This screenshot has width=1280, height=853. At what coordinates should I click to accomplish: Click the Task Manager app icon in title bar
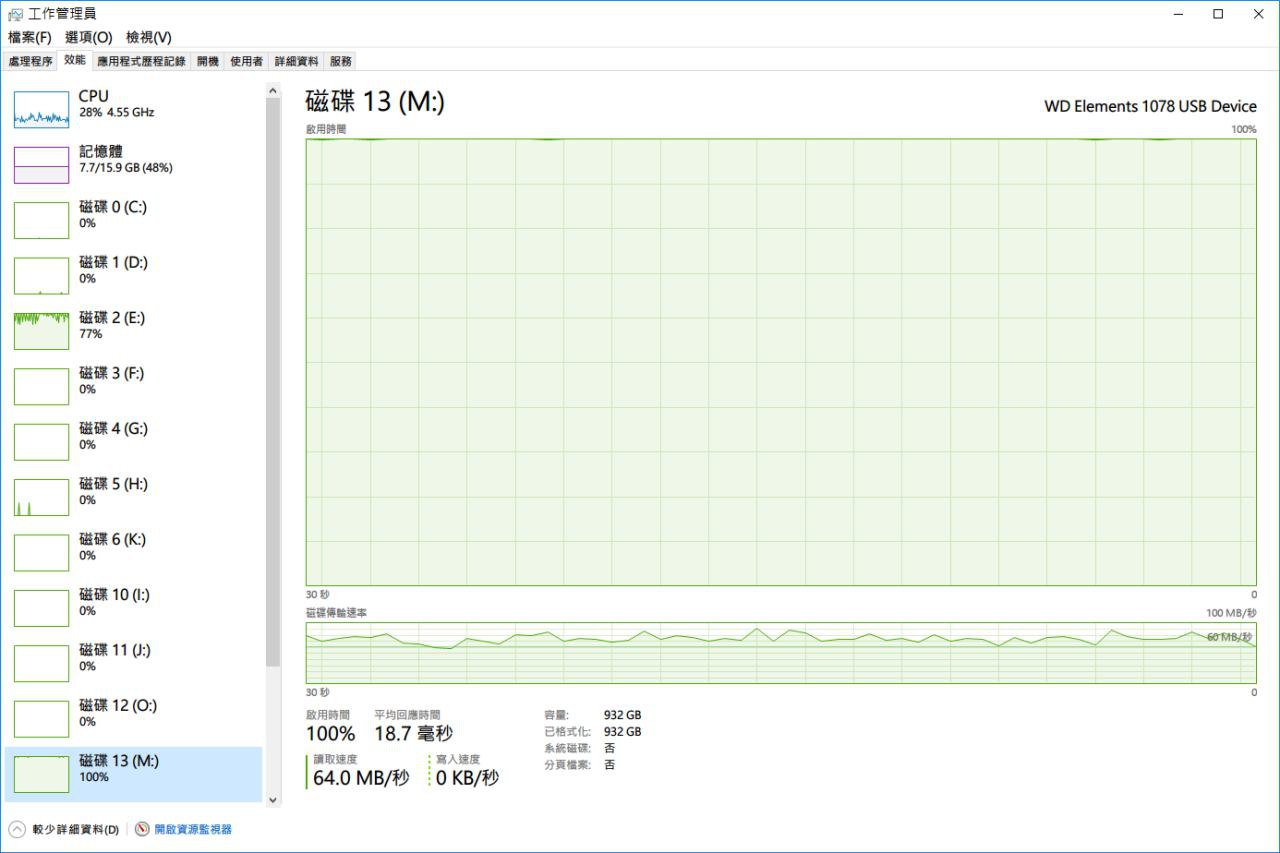[x=15, y=14]
